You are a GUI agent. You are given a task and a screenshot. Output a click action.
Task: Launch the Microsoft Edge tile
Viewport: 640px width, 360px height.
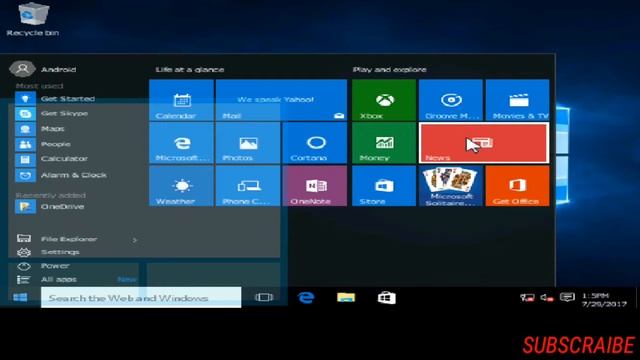pyautogui.click(x=181, y=143)
